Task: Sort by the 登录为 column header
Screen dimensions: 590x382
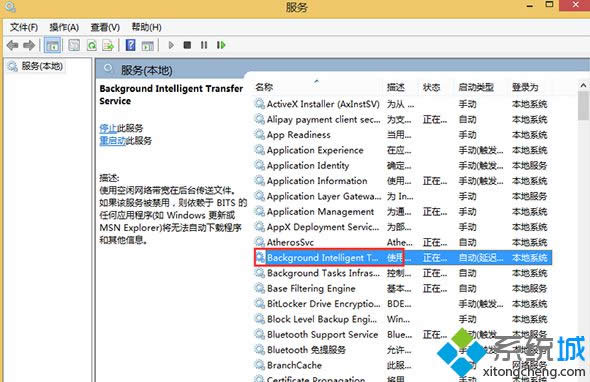Action: [x=525, y=87]
